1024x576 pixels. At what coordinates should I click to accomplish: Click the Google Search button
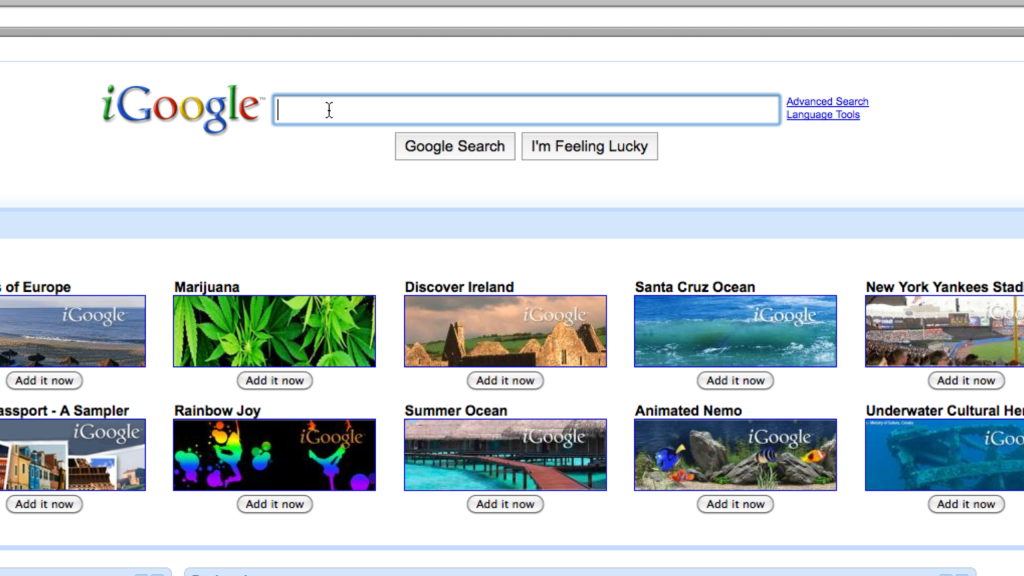[455, 146]
